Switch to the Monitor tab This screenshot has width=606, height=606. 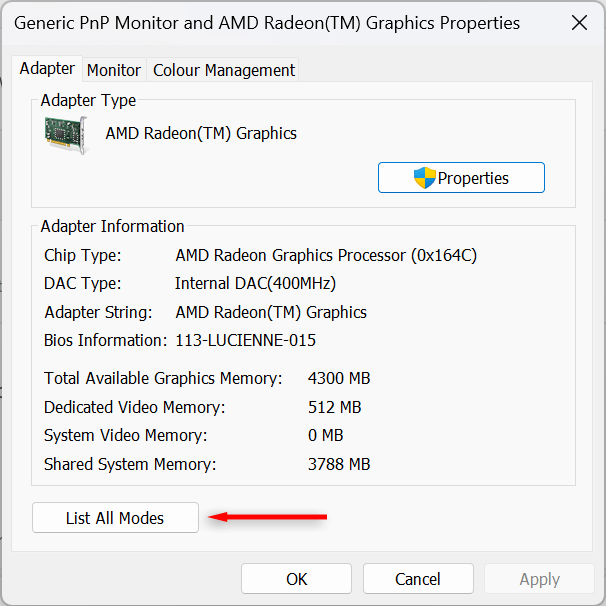point(114,70)
